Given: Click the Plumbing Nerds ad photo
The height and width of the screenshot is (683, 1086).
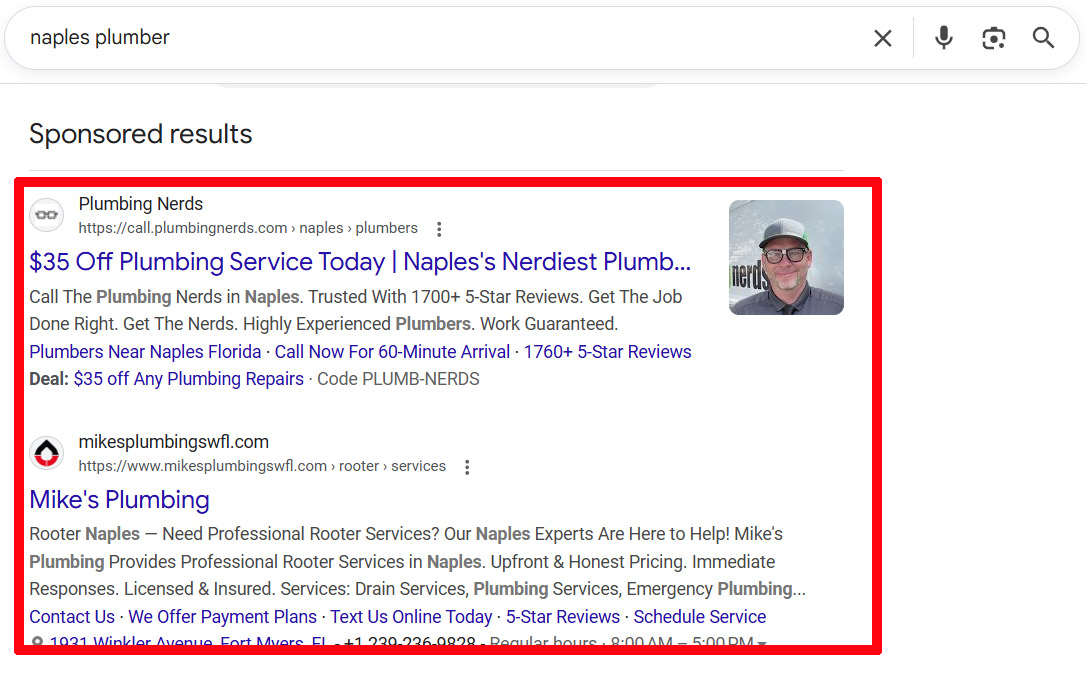Looking at the screenshot, I should point(786,257).
